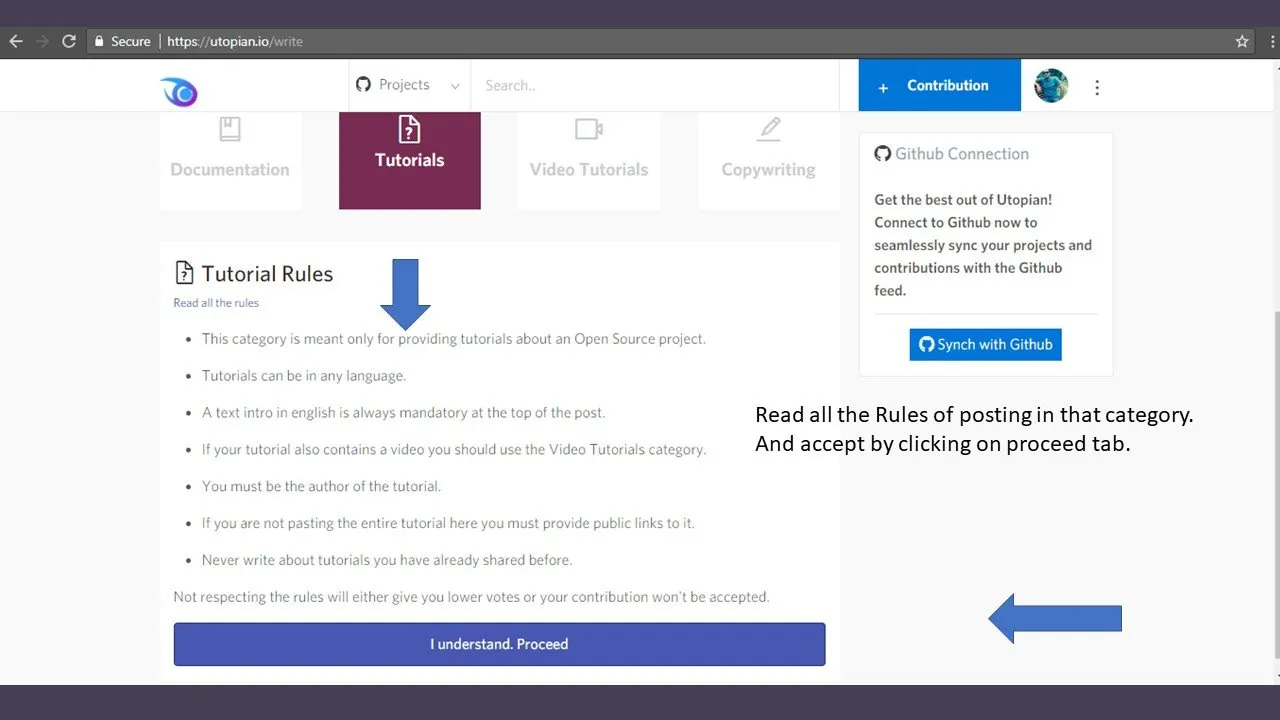1280x720 pixels.
Task: Click the browser back arrow
Action: (x=15, y=41)
